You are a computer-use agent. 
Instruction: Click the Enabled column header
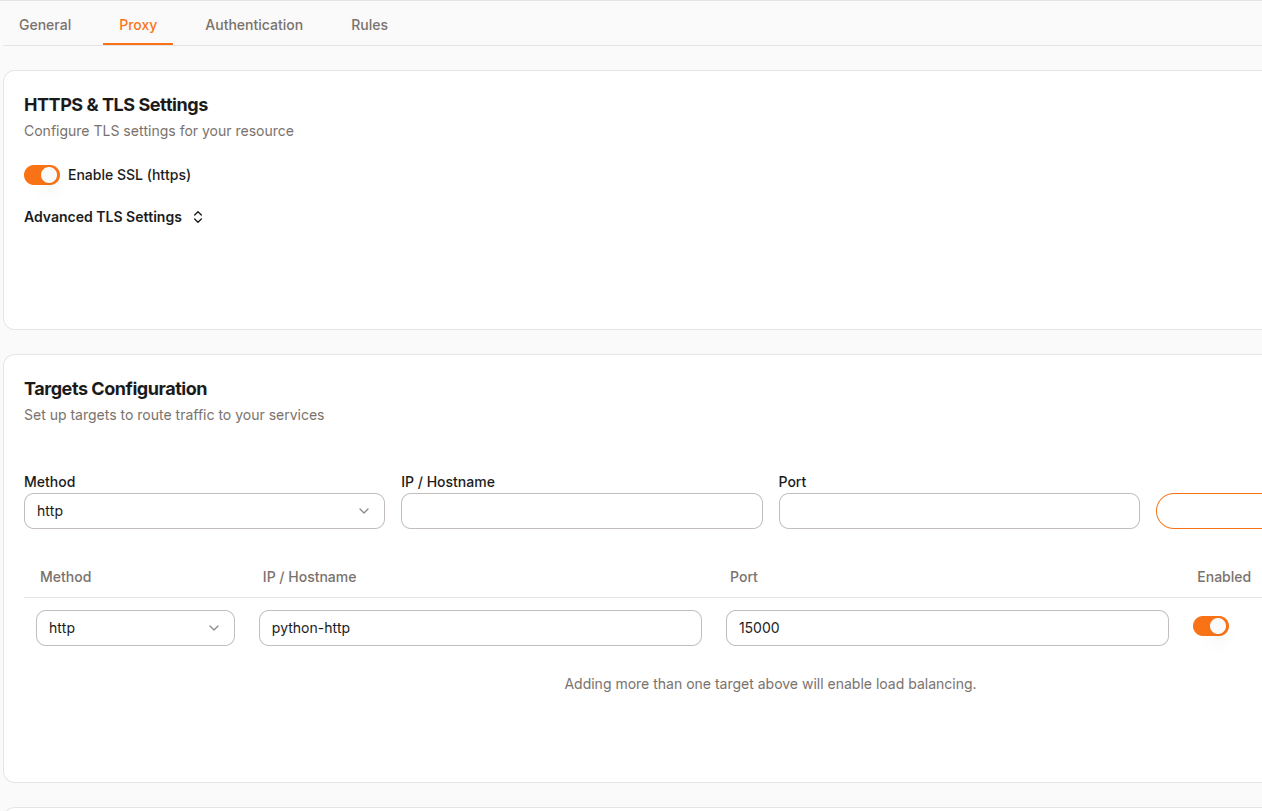click(x=1224, y=577)
